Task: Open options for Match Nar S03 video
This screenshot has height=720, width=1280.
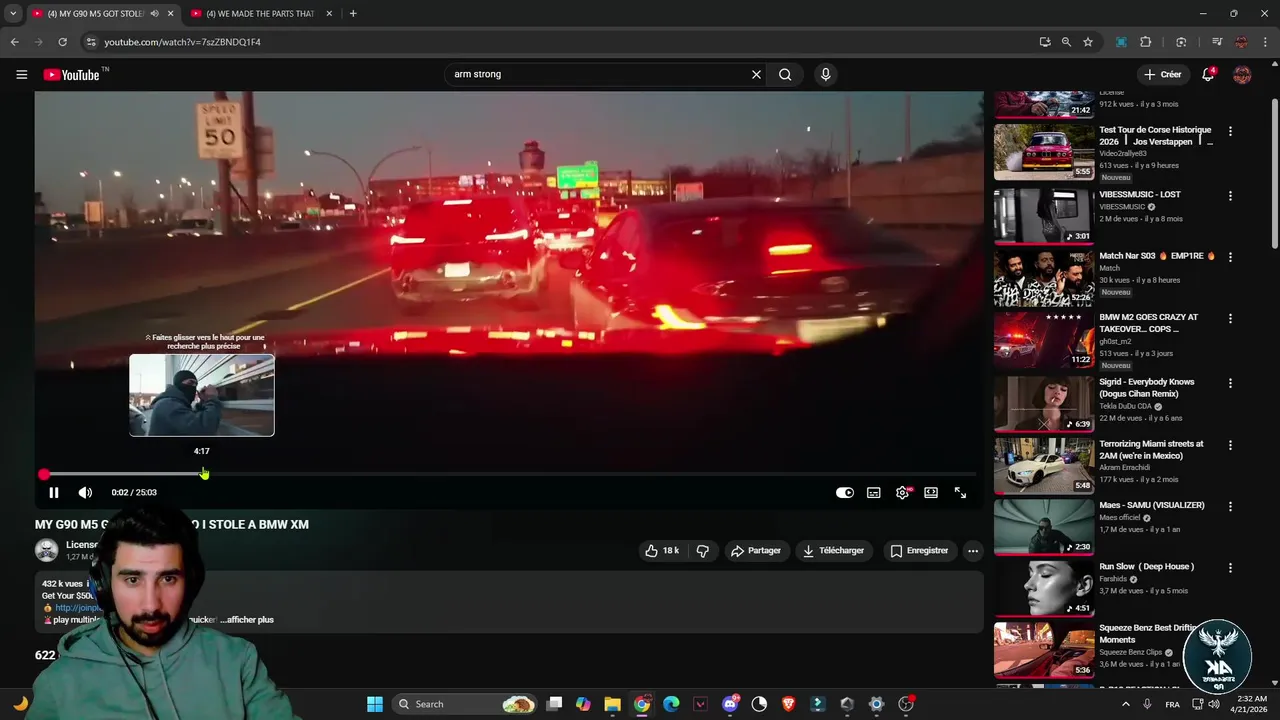Action: point(1230,257)
